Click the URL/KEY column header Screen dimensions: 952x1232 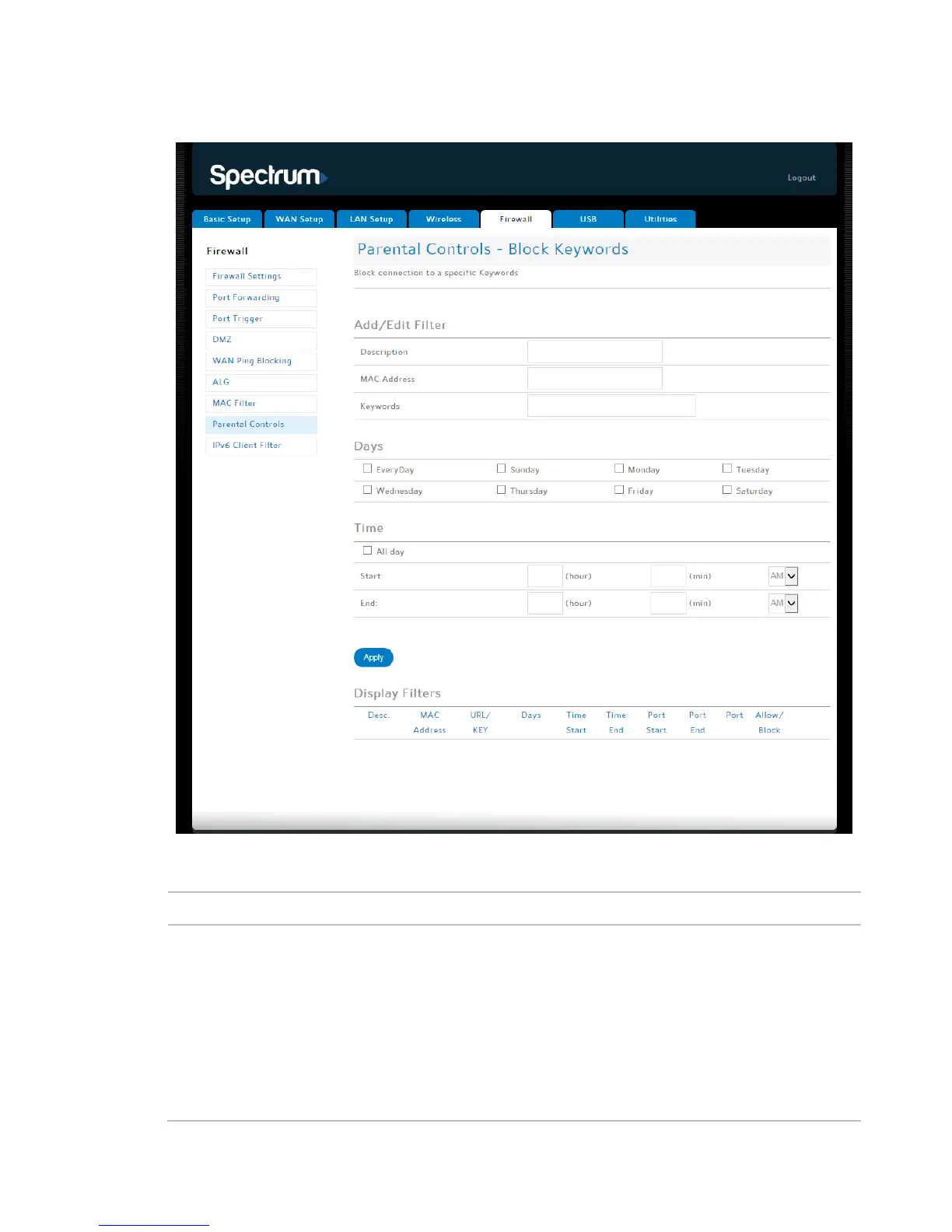(x=480, y=723)
